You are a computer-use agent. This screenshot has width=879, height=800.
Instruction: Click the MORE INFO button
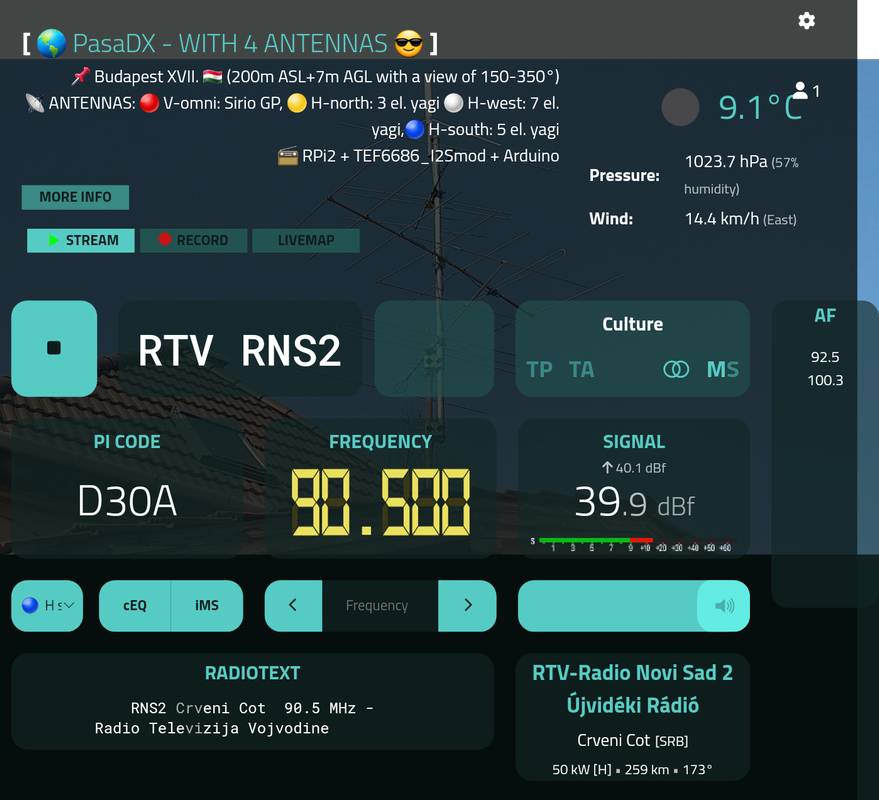[75, 197]
